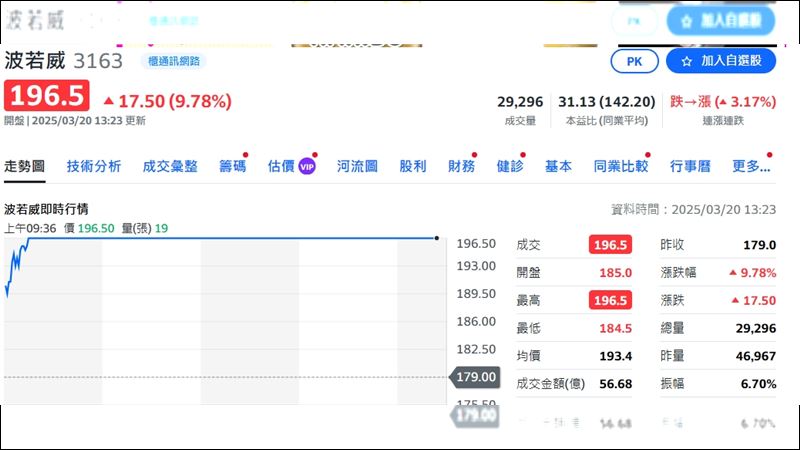Screen dimensions: 800x450
Task: Click the 189.50 axis label
Action: tap(476, 294)
